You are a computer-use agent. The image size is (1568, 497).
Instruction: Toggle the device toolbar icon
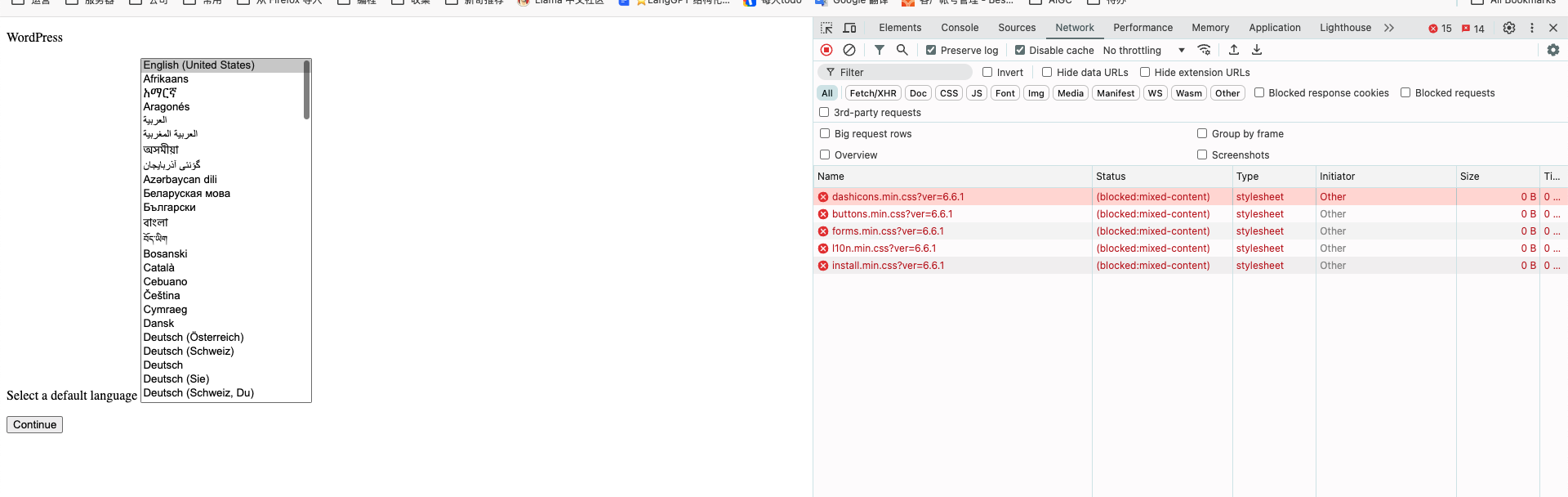point(849,28)
